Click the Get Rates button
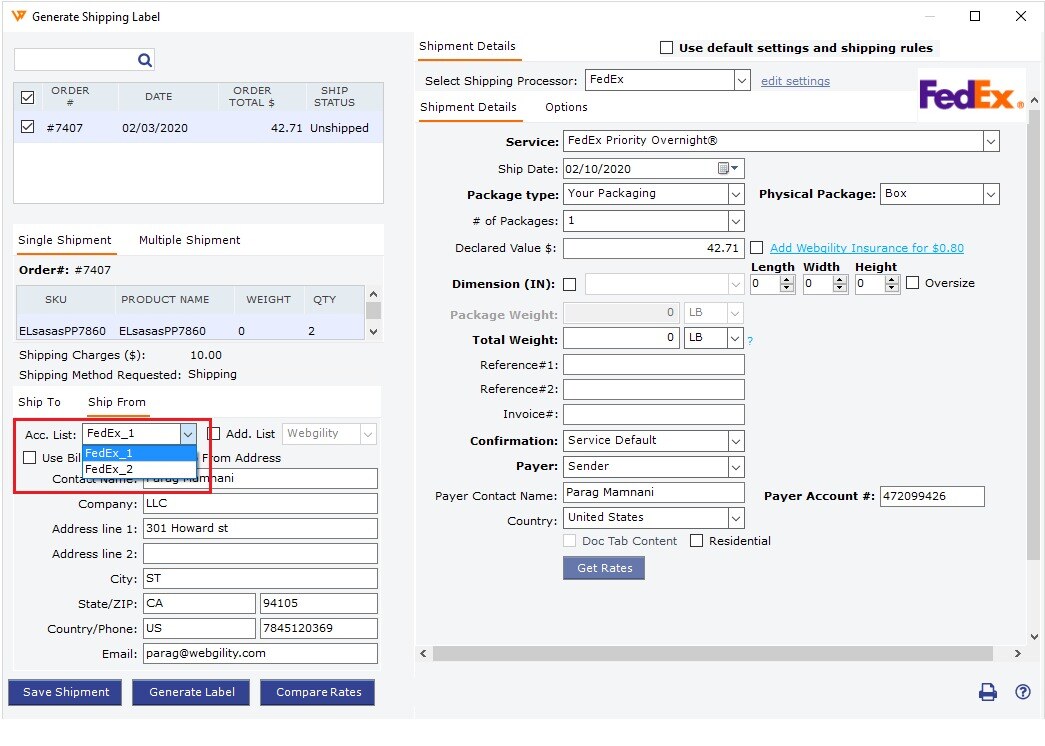 [604, 568]
